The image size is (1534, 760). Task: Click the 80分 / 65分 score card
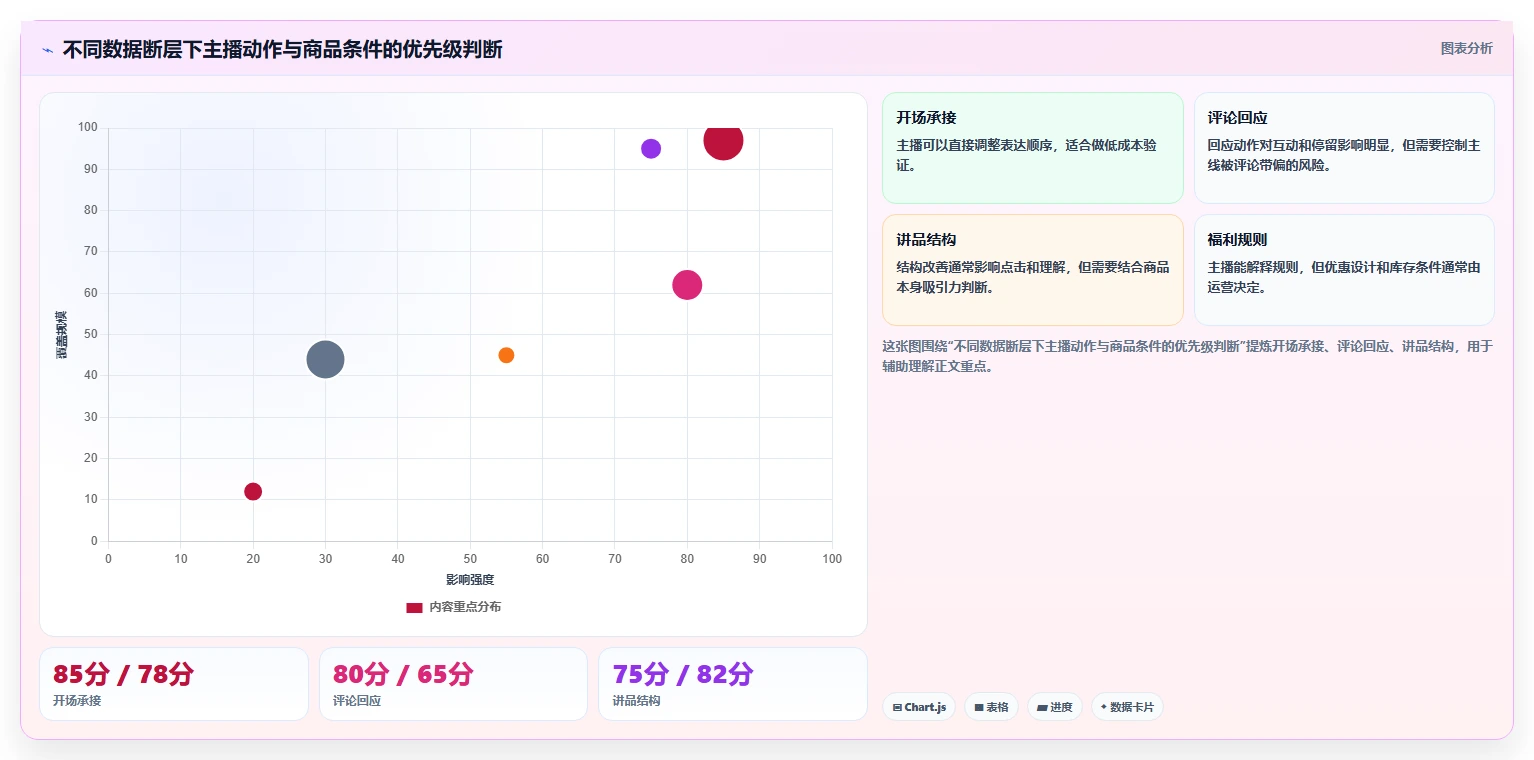click(x=453, y=684)
